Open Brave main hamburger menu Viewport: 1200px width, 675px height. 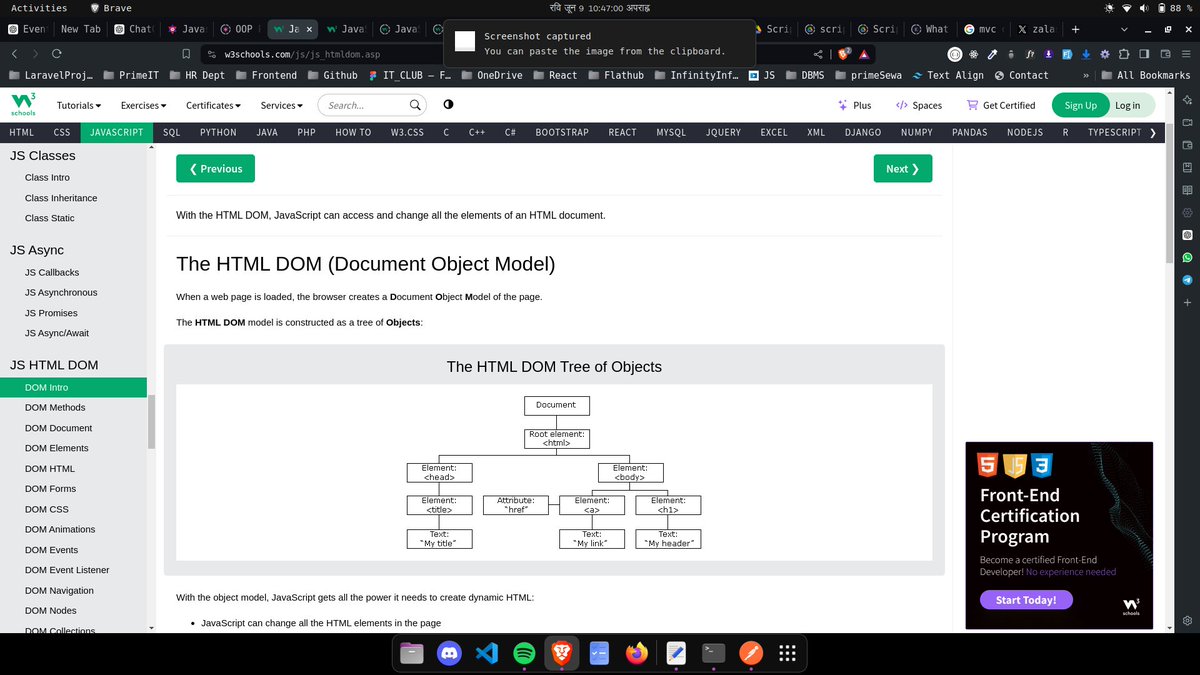click(x=1184, y=53)
